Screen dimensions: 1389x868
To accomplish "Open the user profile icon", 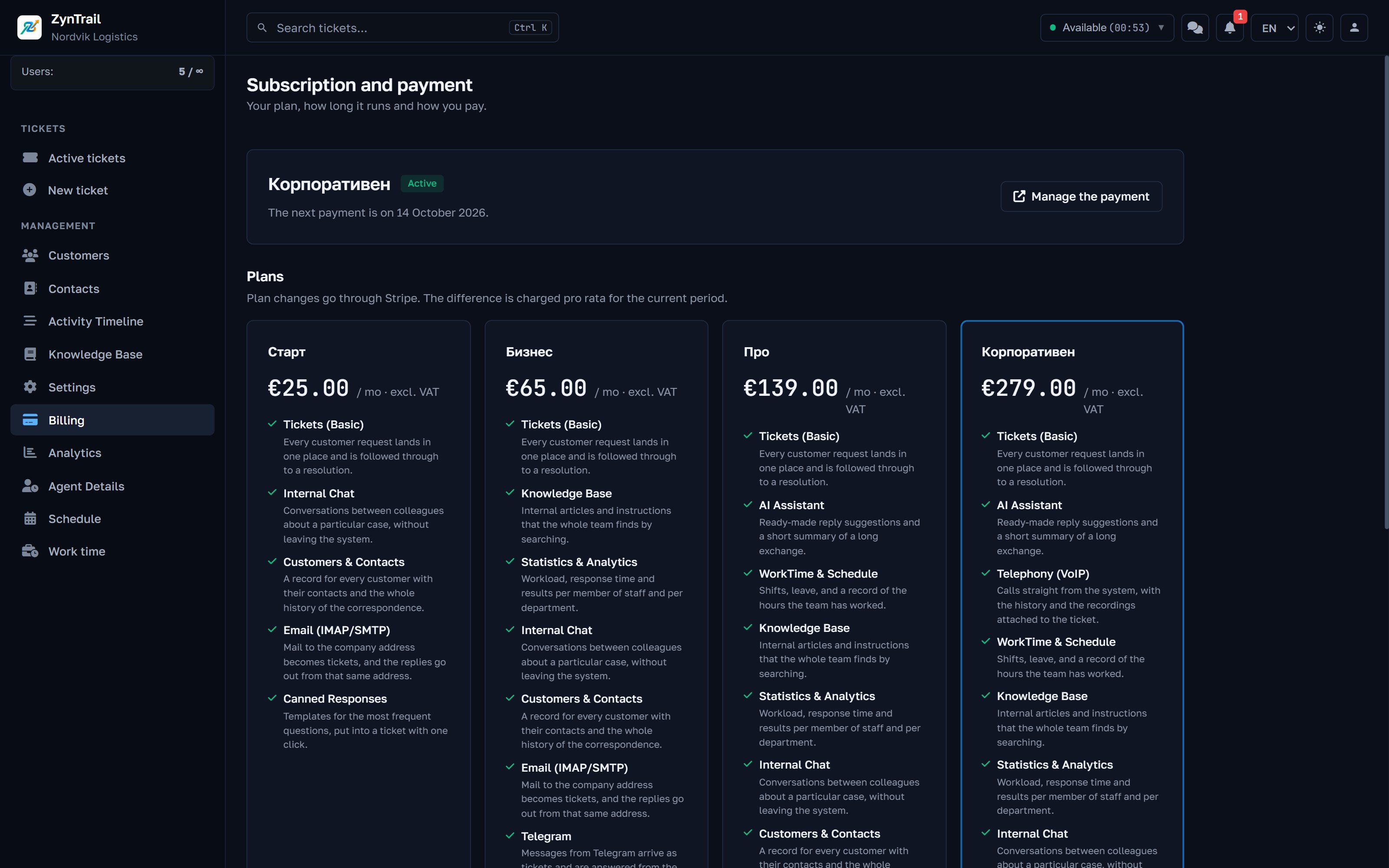I will [1354, 27].
